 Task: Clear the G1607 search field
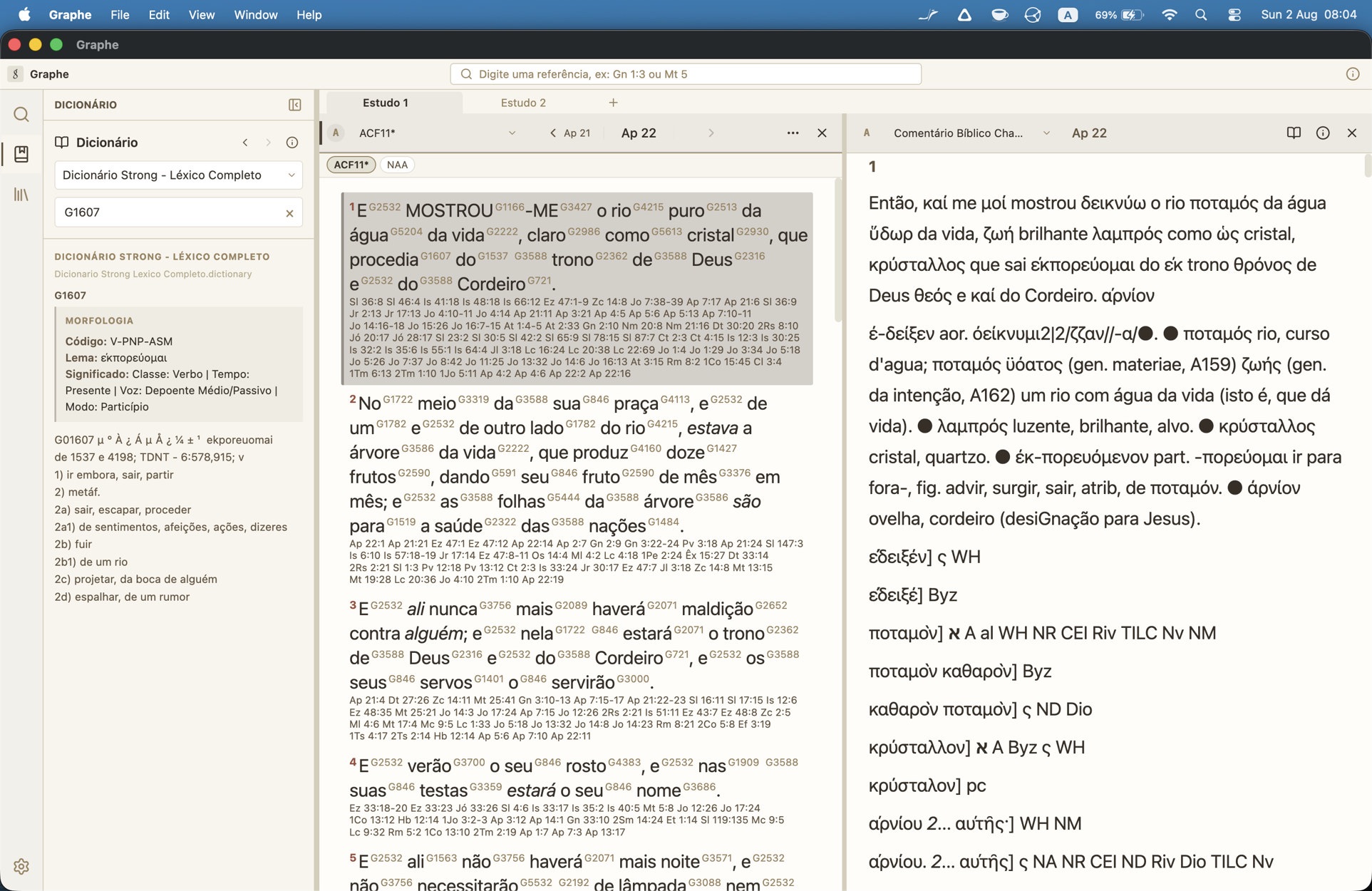click(x=289, y=213)
